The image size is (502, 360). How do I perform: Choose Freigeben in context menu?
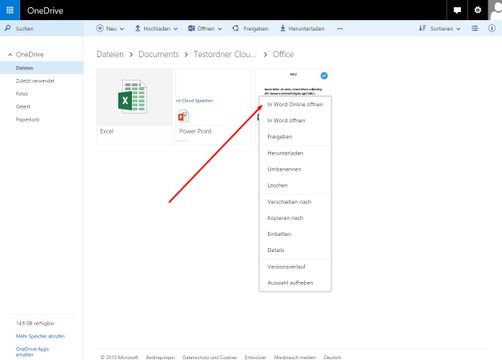pyautogui.click(x=295, y=137)
